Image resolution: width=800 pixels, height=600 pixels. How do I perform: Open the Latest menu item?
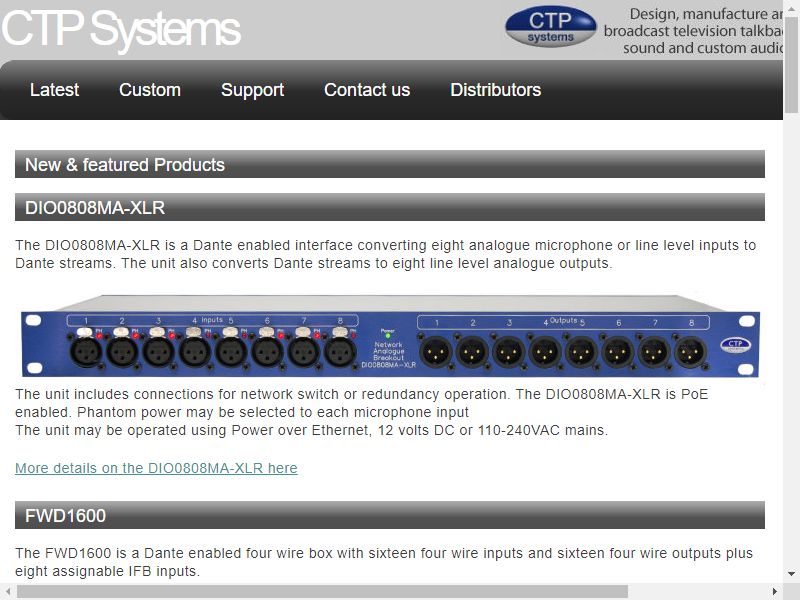pos(55,90)
